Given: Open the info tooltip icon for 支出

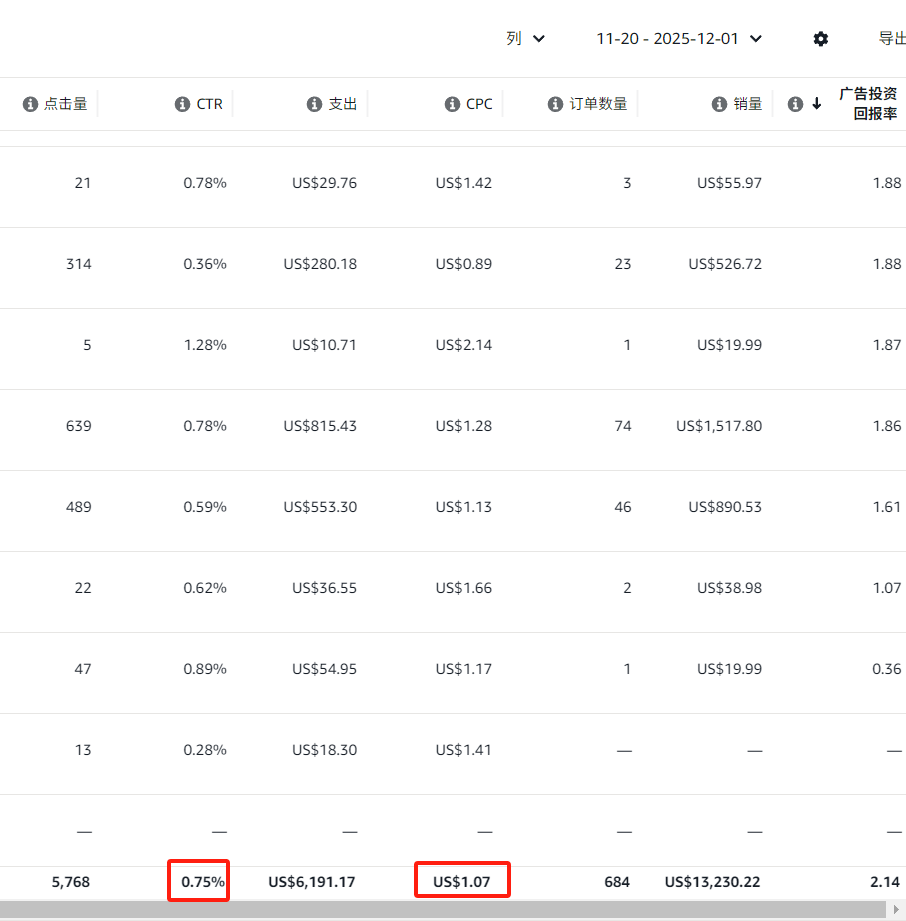Looking at the screenshot, I should 314,104.
